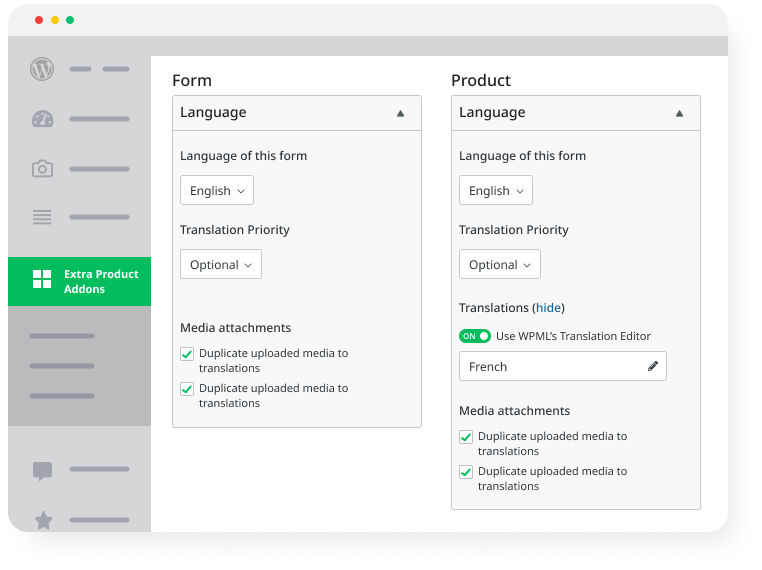Screen dimensions: 762x570
Task: Select the camera media icon
Action: tap(42, 169)
